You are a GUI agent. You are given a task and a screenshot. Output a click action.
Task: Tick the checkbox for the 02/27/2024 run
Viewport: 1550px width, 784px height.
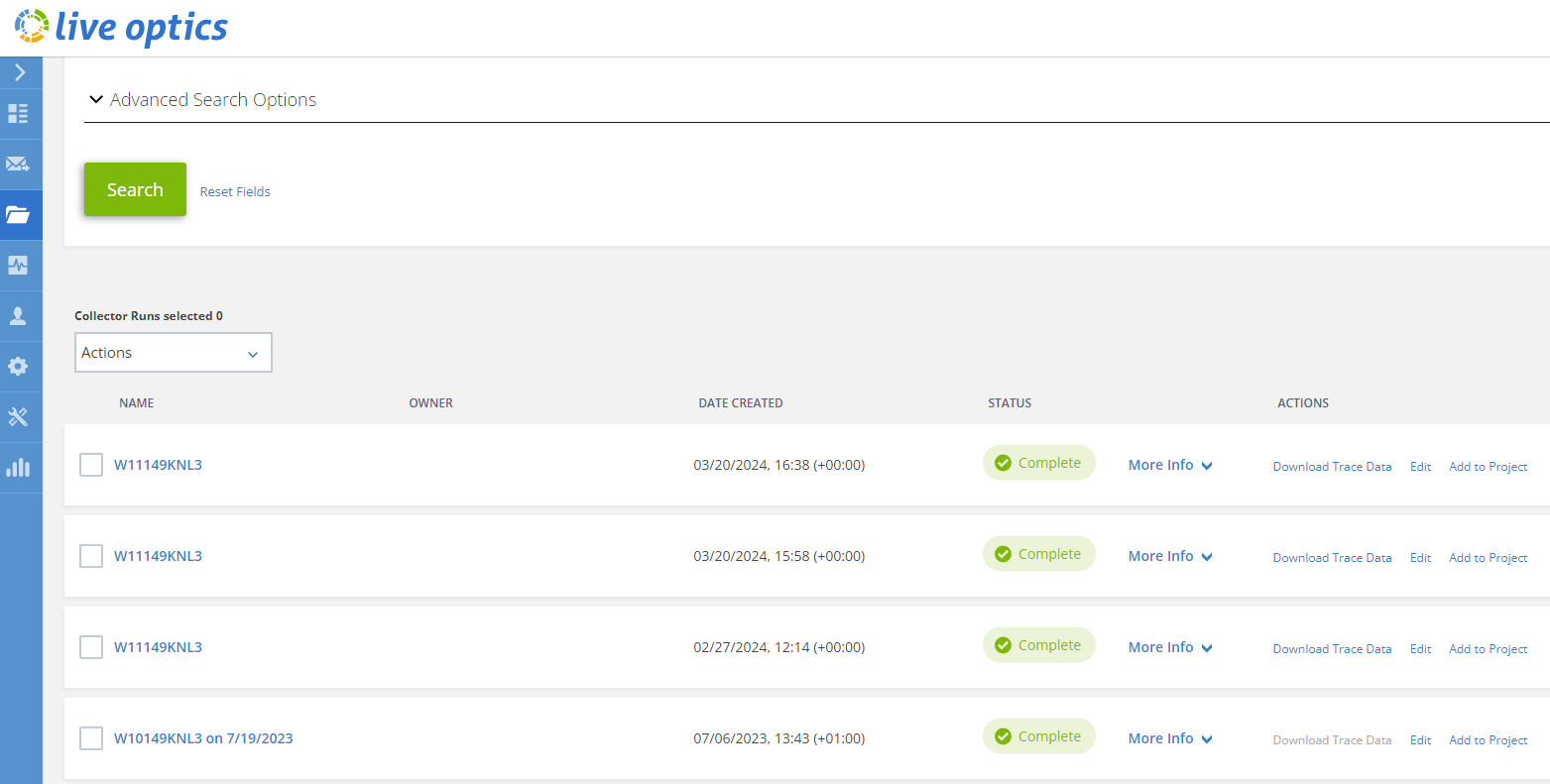tap(91, 647)
